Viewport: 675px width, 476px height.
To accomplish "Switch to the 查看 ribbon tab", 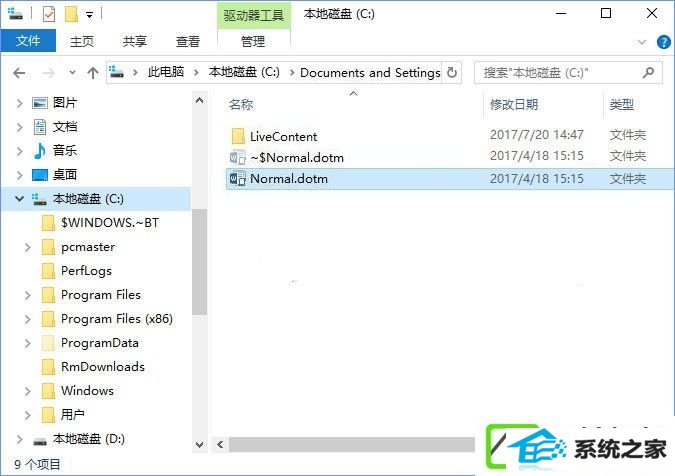I will pos(188,41).
